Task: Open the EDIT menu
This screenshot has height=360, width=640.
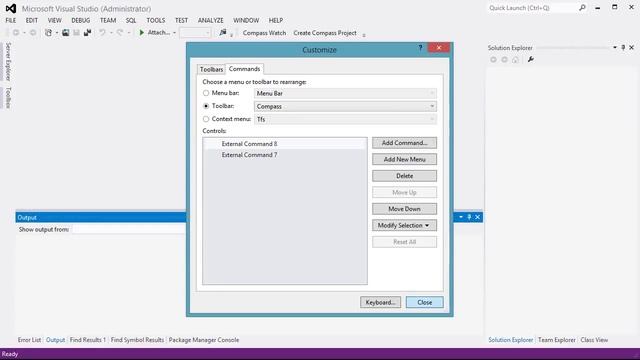Action: pyautogui.click(x=31, y=20)
